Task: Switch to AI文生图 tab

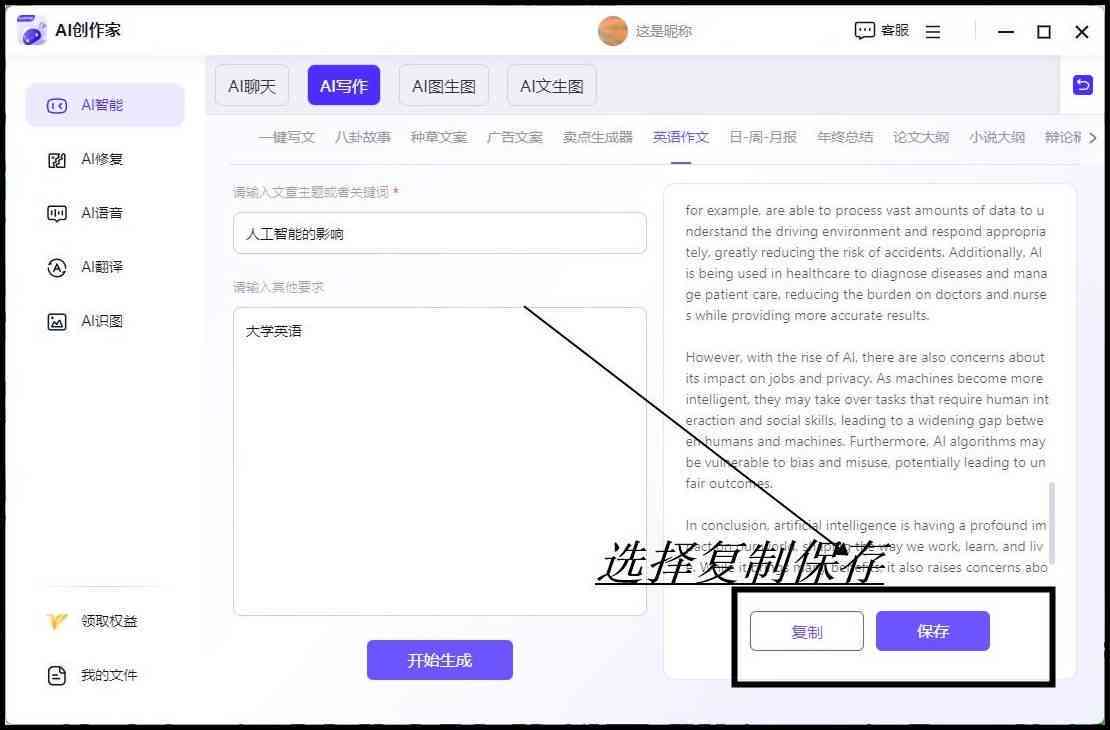Action: tap(551, 86)
